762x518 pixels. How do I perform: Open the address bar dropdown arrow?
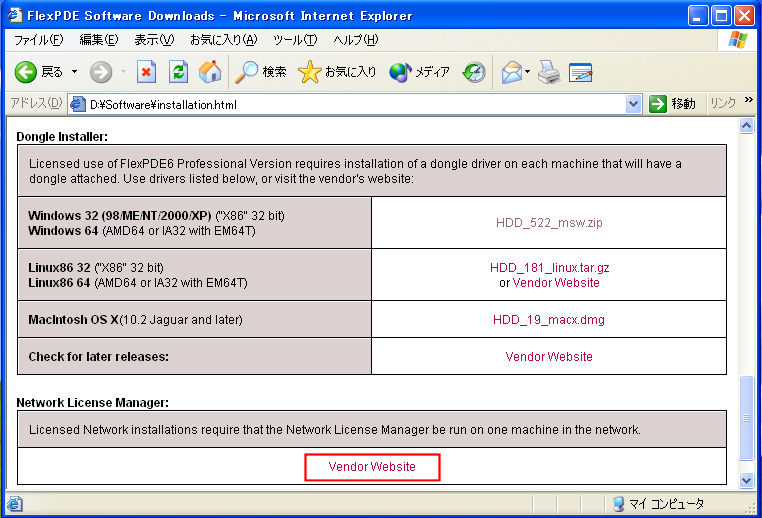tap(633, 104)
